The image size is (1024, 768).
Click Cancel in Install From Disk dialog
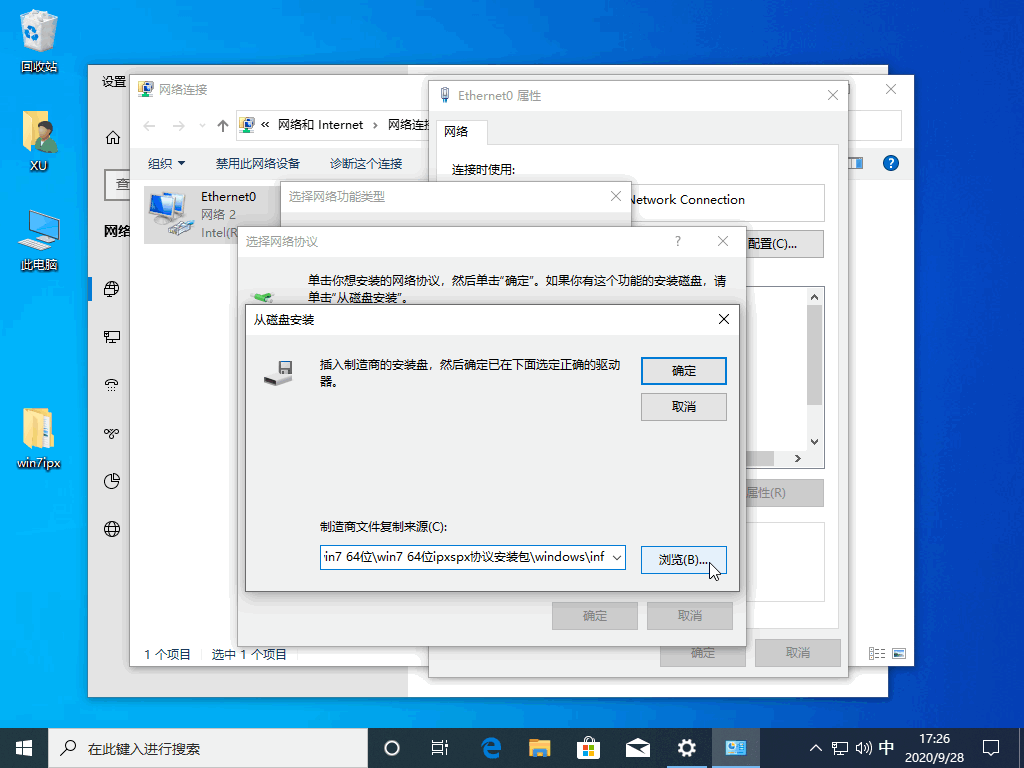coord(684,407)
